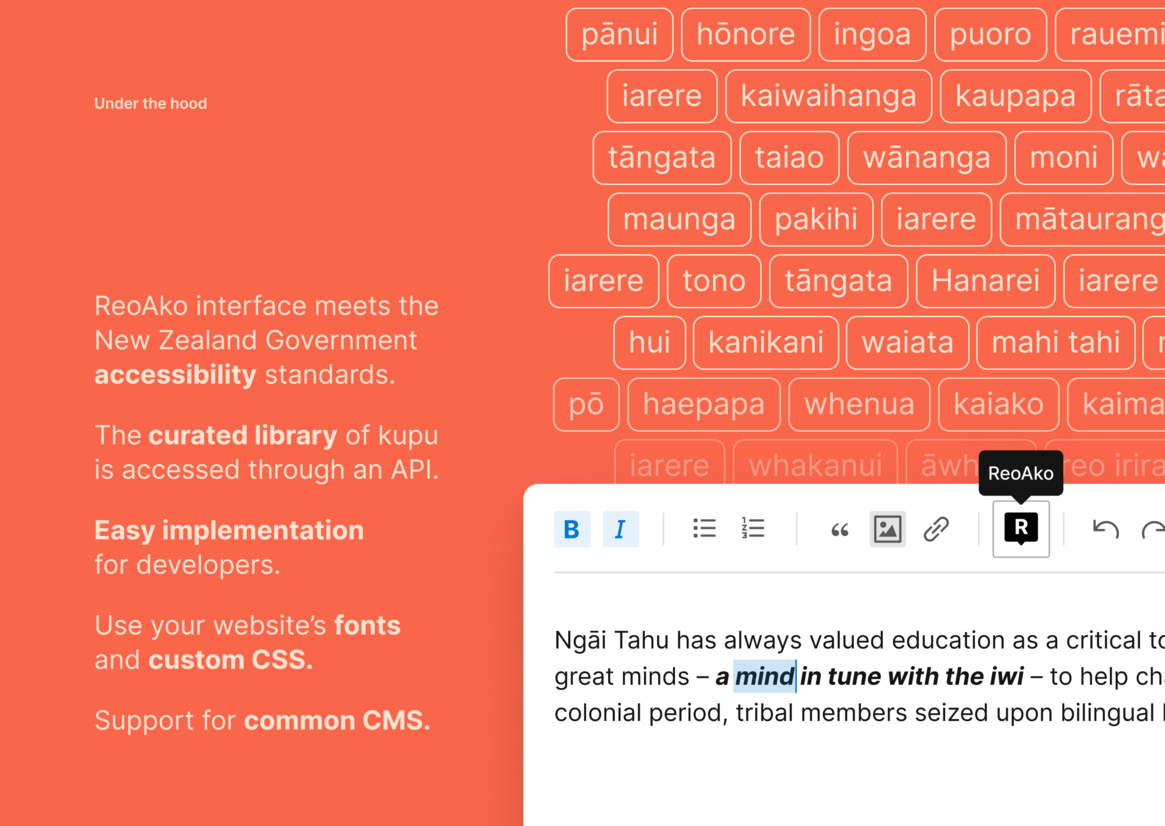Pick the wānanga word chip
Image resolution: width=1165 pixels, height=826 pixels.
(x=926, y=158)
